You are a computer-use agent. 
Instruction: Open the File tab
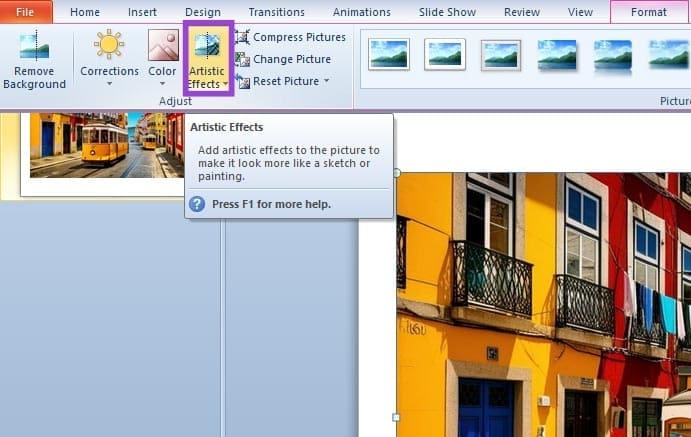(x=26, y=12)
